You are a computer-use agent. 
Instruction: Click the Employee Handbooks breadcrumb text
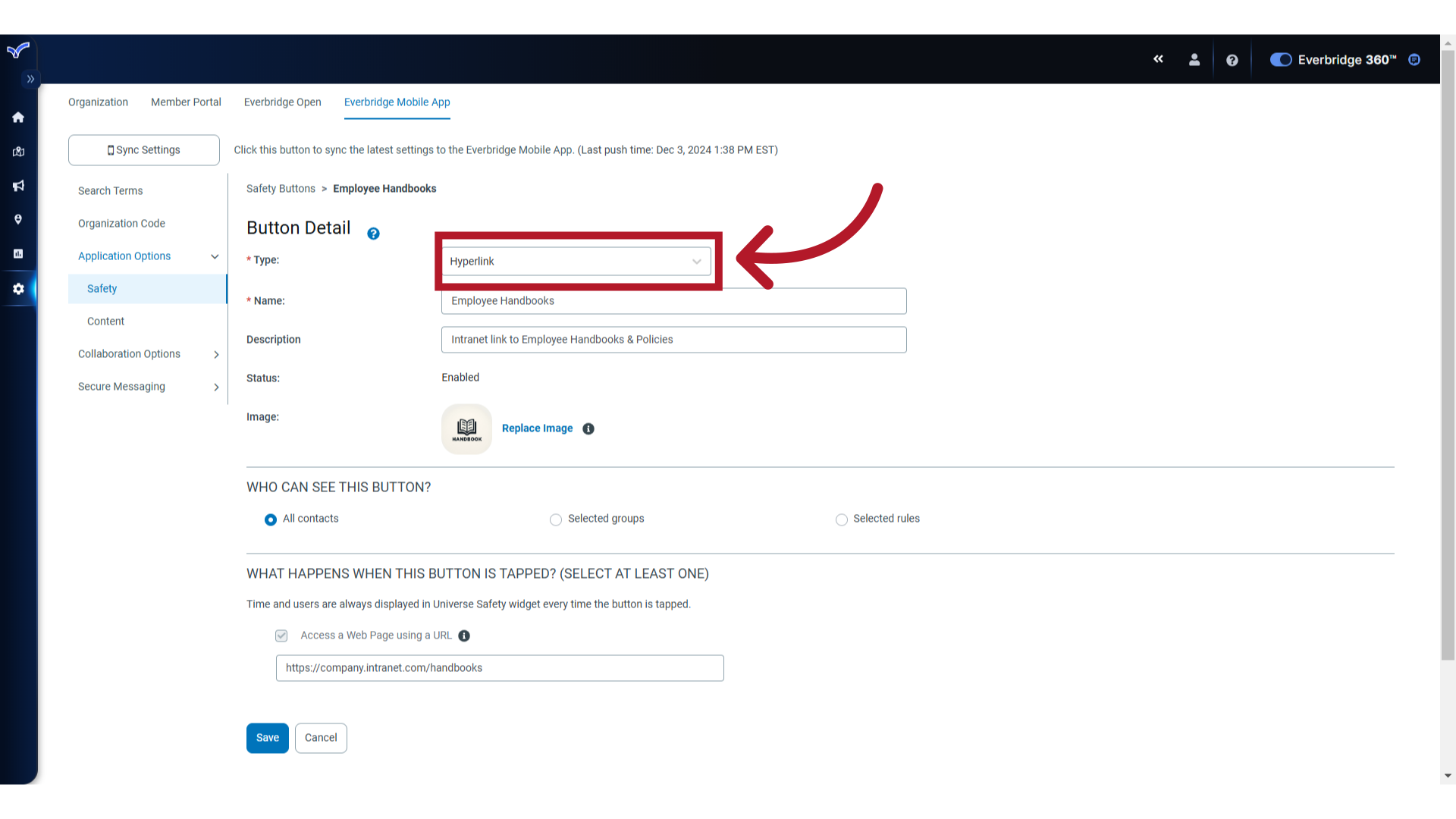[384, 189]
